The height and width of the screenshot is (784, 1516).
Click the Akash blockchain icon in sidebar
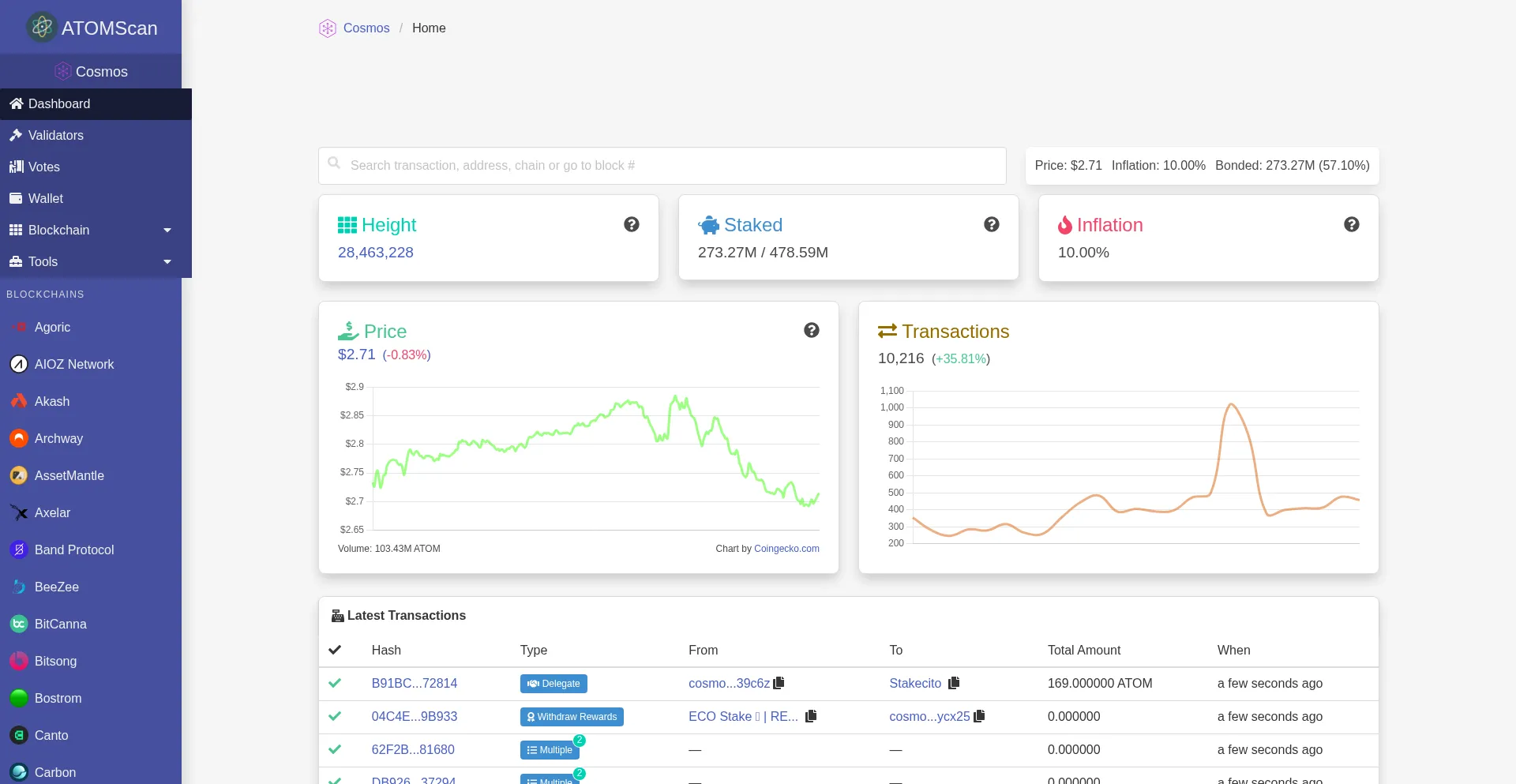(x=19, y=401)
